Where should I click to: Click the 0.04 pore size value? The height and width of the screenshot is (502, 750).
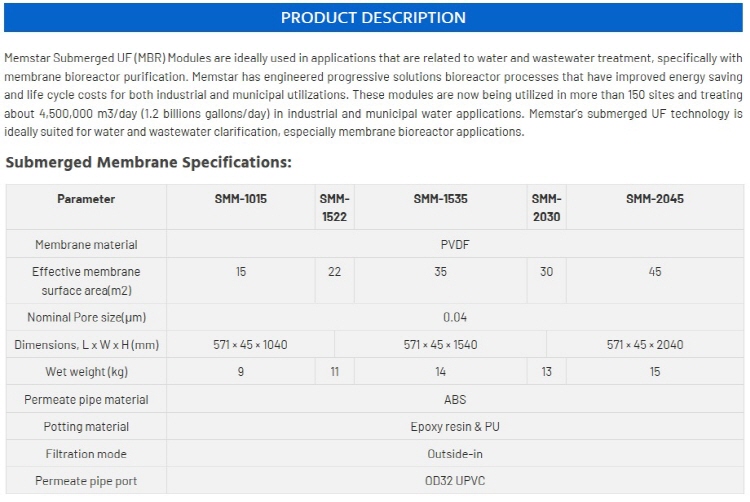tap(455, 317)
